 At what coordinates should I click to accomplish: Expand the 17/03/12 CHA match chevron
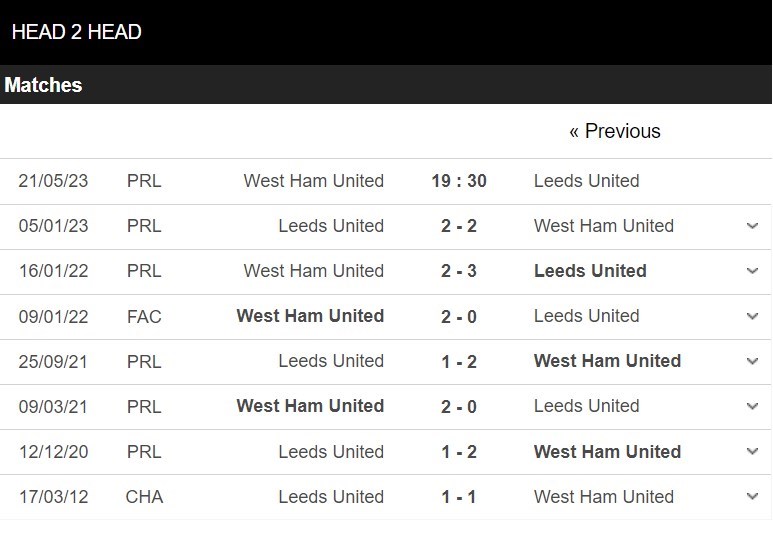pos(752,497)
